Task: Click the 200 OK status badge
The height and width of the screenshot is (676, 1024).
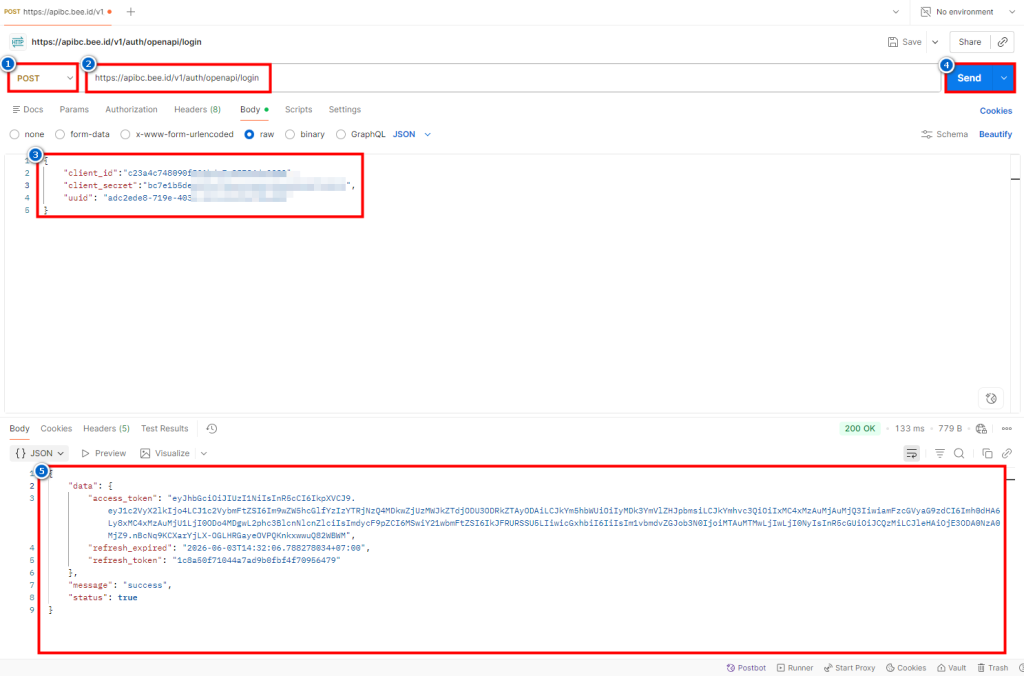Action: click(859, 428)
